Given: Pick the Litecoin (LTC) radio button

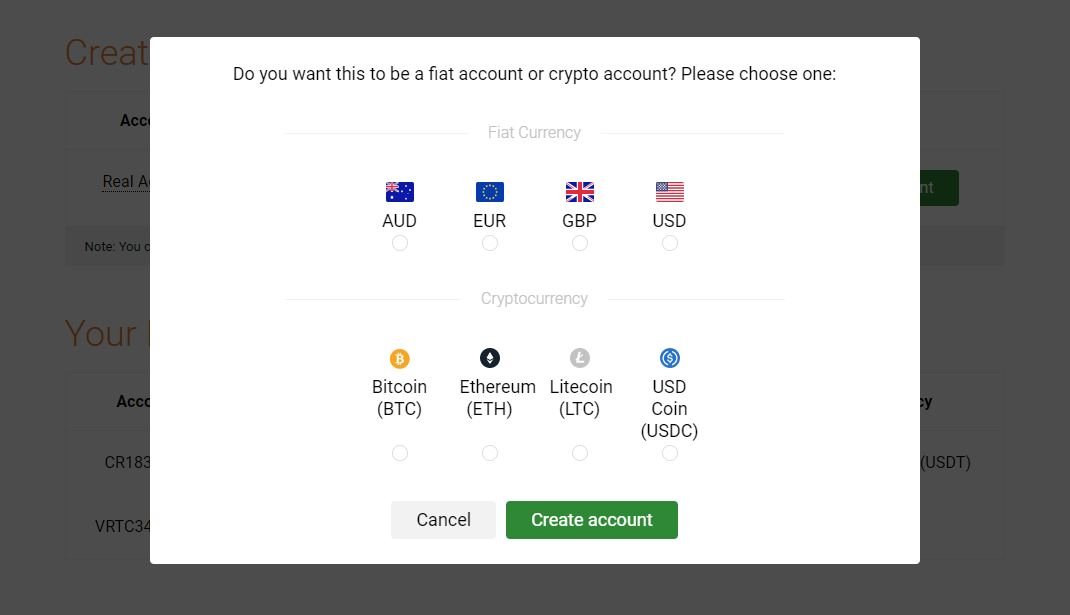Looking at the screenshot, I should pyautogui.click(x=580, y=453).
